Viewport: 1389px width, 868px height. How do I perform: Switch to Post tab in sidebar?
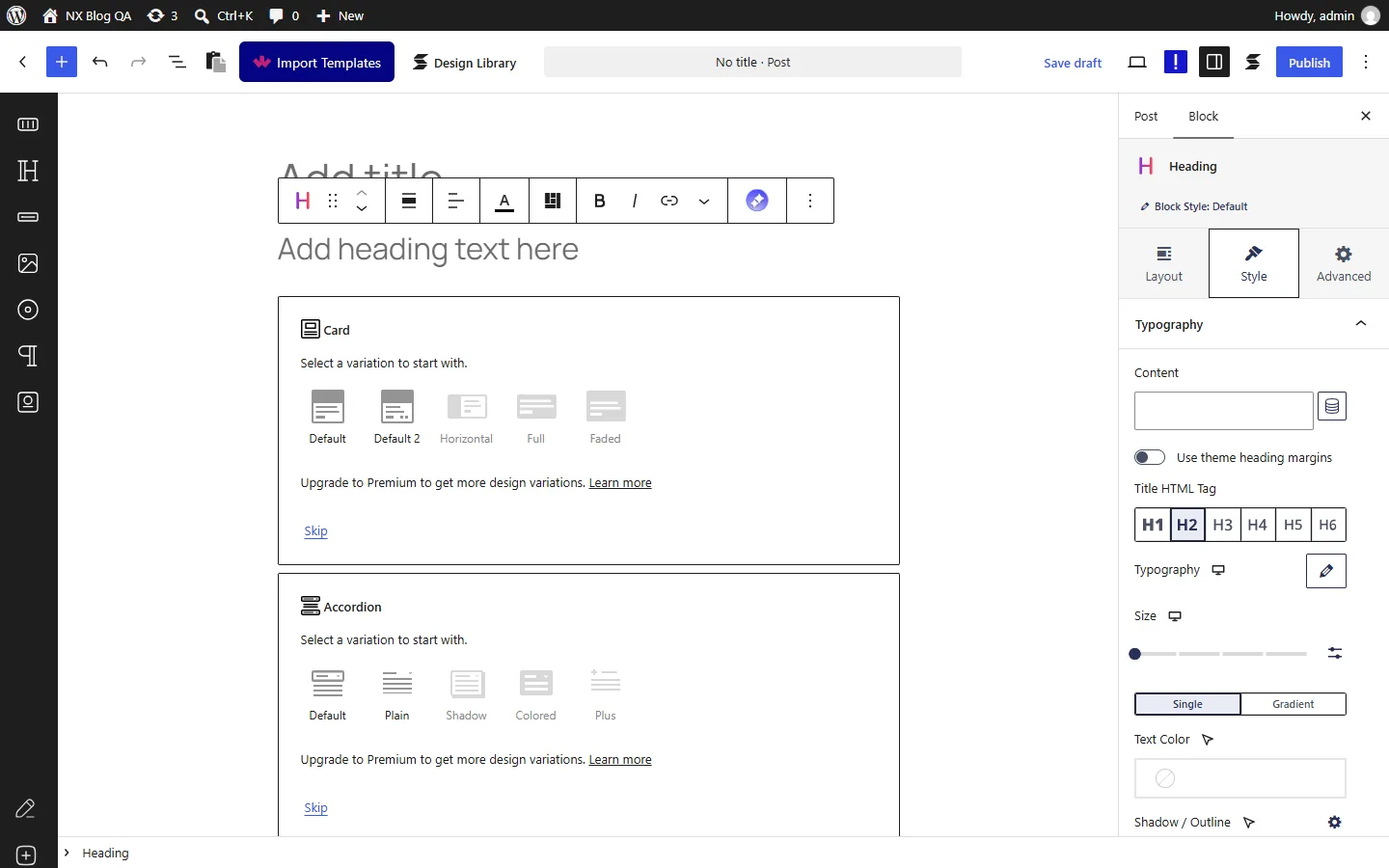(x=1146, y=116)
